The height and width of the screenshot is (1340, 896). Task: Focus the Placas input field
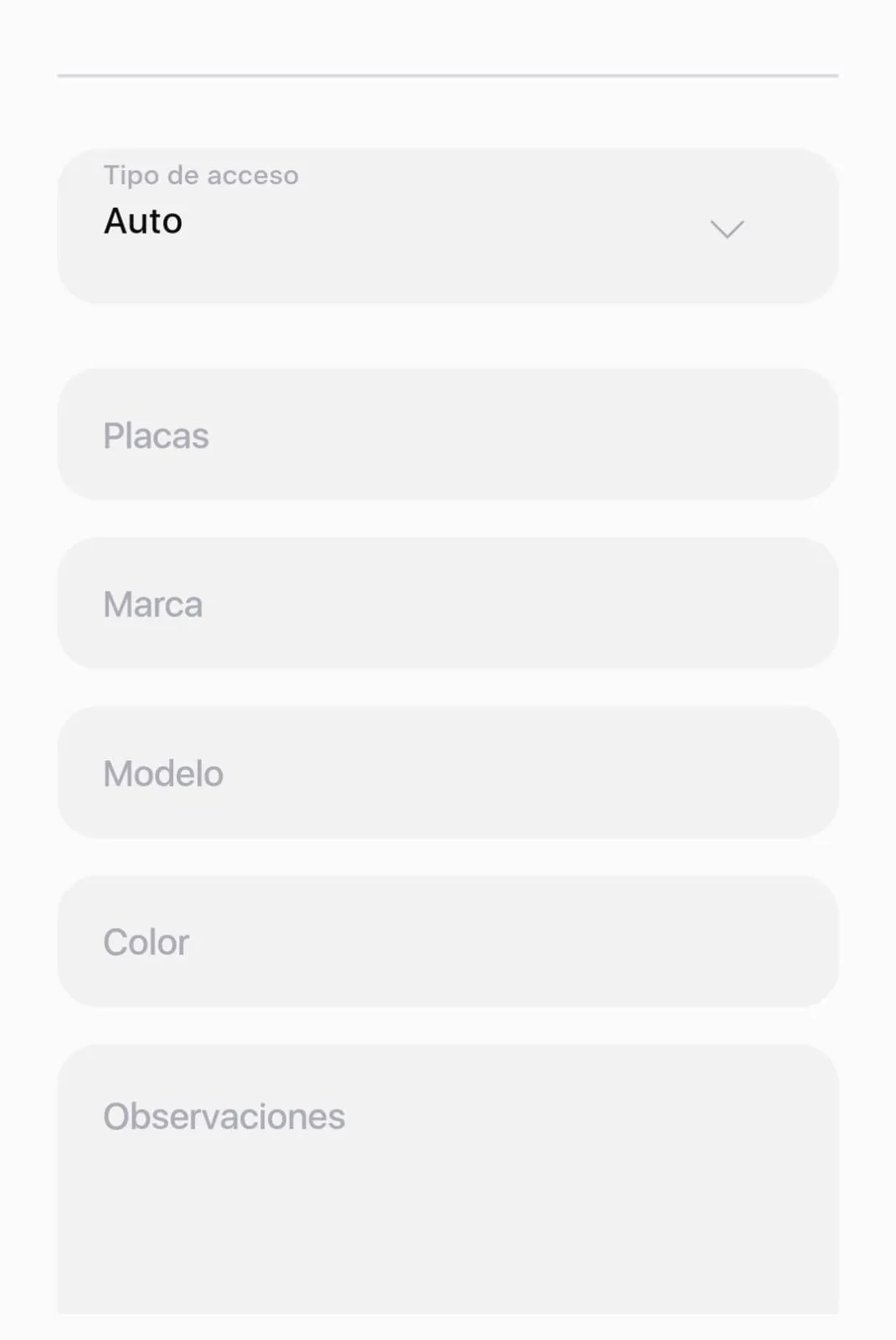[x=447, y=435]
